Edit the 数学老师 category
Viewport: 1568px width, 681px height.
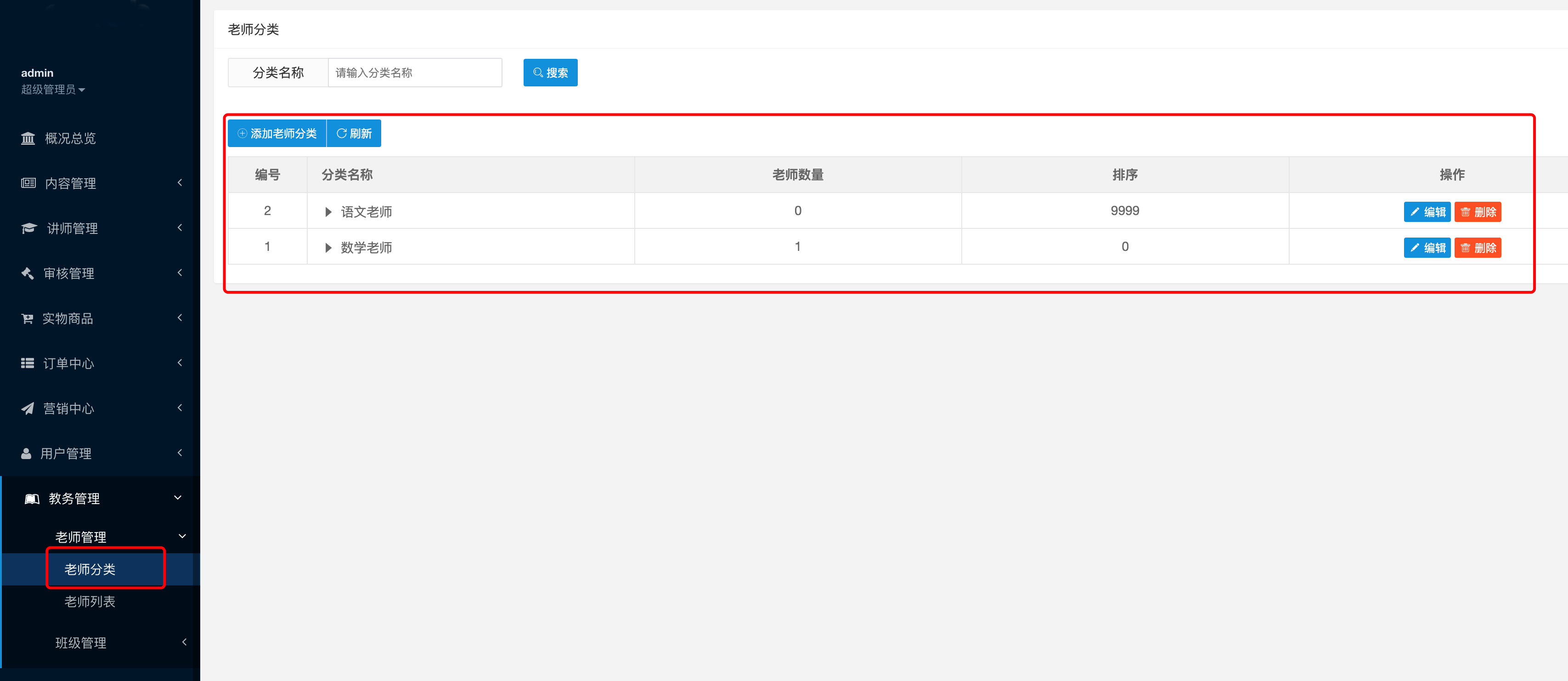pos(1427,248)
